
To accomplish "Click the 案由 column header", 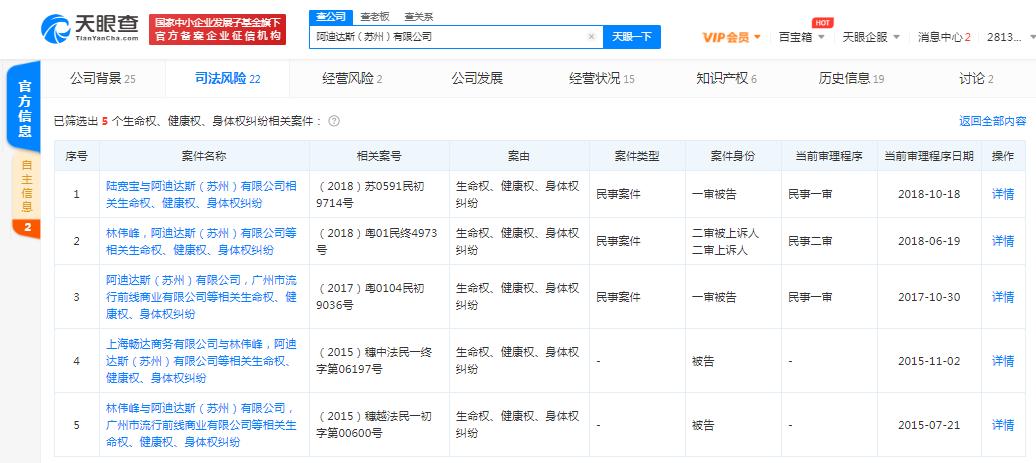I will pos(519,157).
